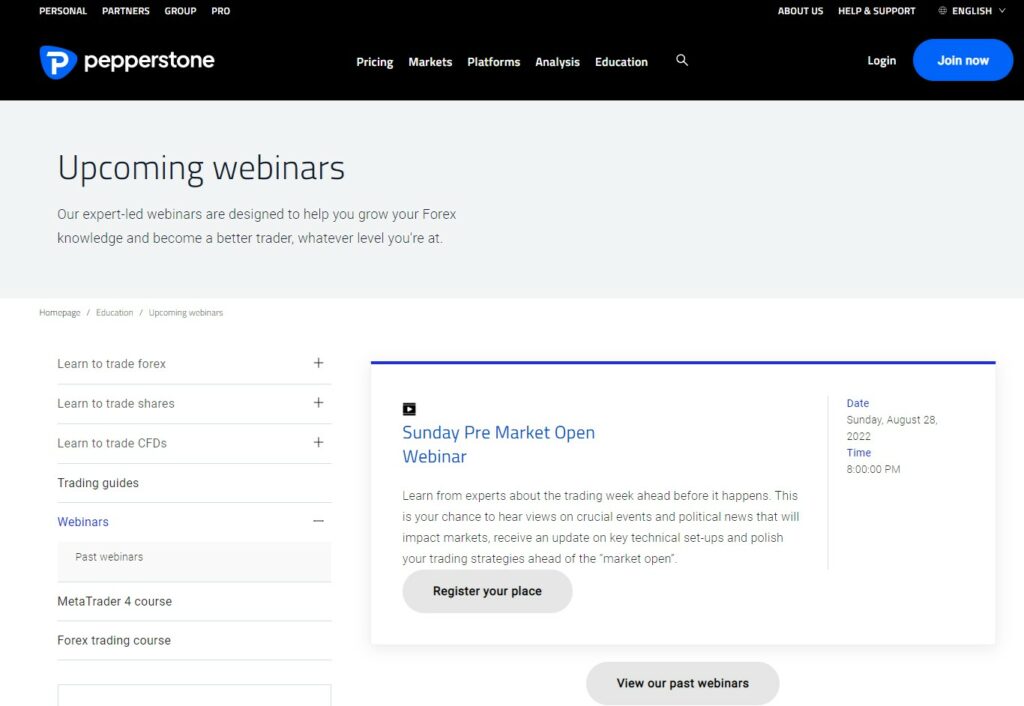Click Register your place button
1024x706 pixels.
487,591
